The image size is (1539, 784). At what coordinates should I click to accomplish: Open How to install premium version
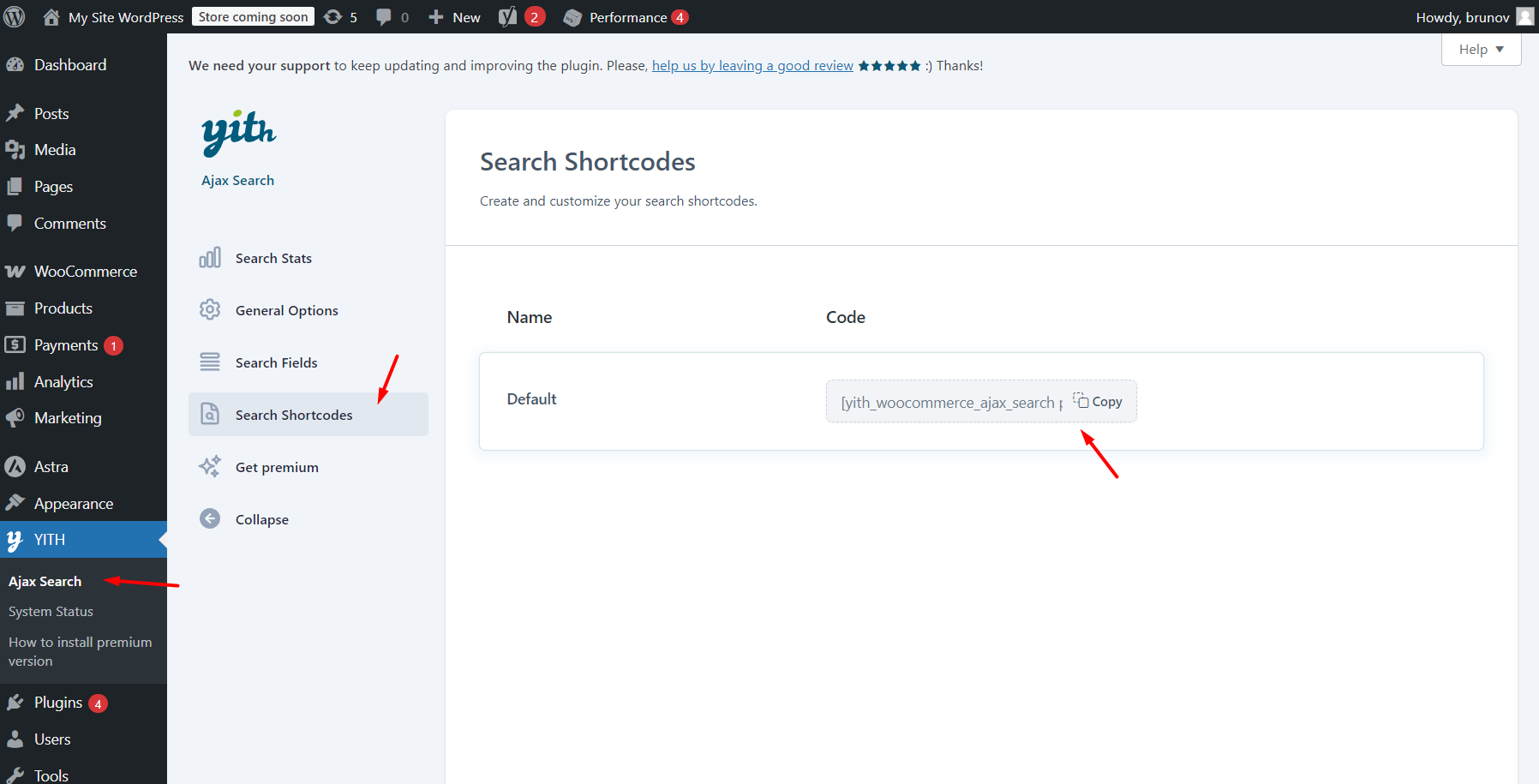pos(80,651)
